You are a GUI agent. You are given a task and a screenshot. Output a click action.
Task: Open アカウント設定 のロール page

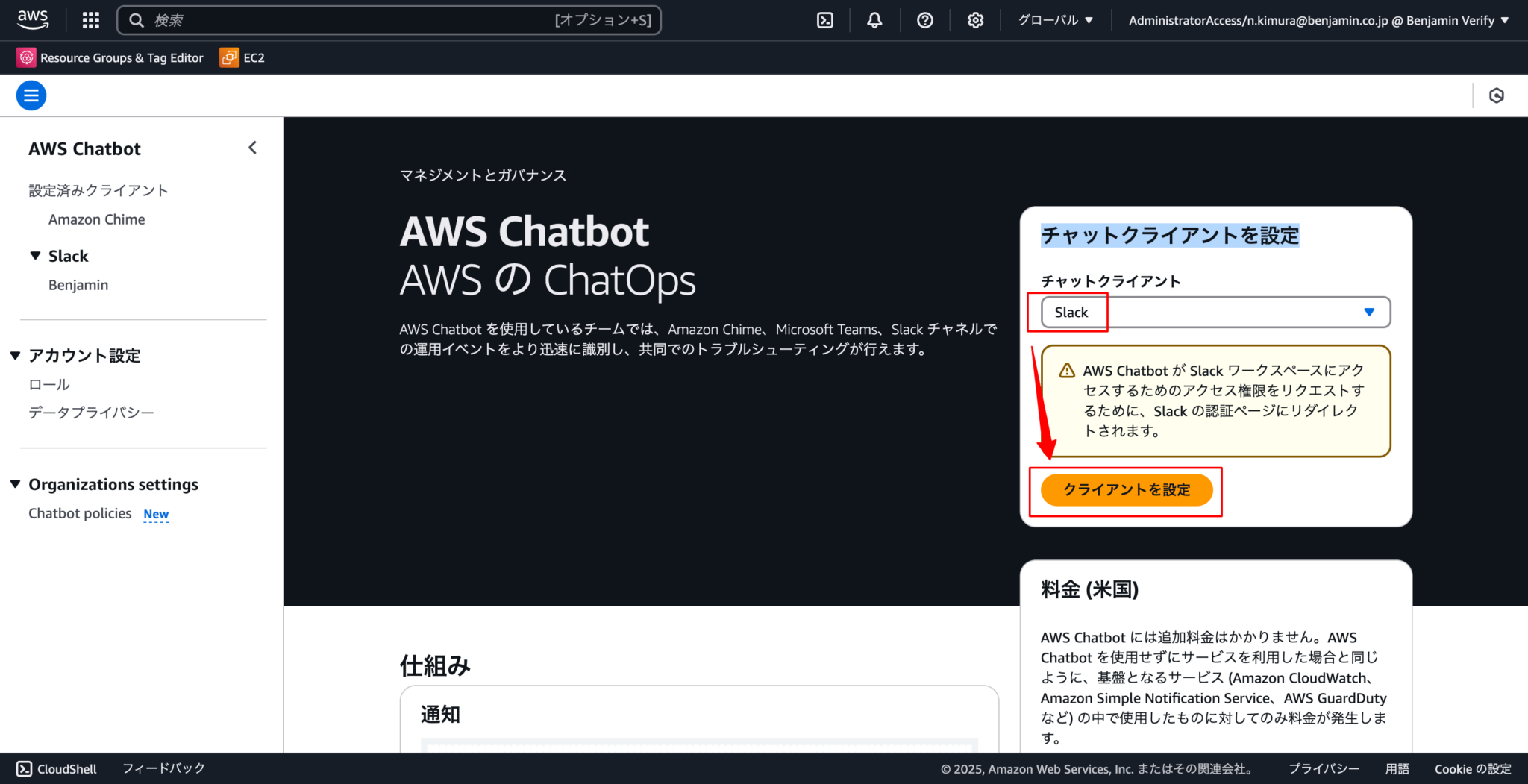48,384
